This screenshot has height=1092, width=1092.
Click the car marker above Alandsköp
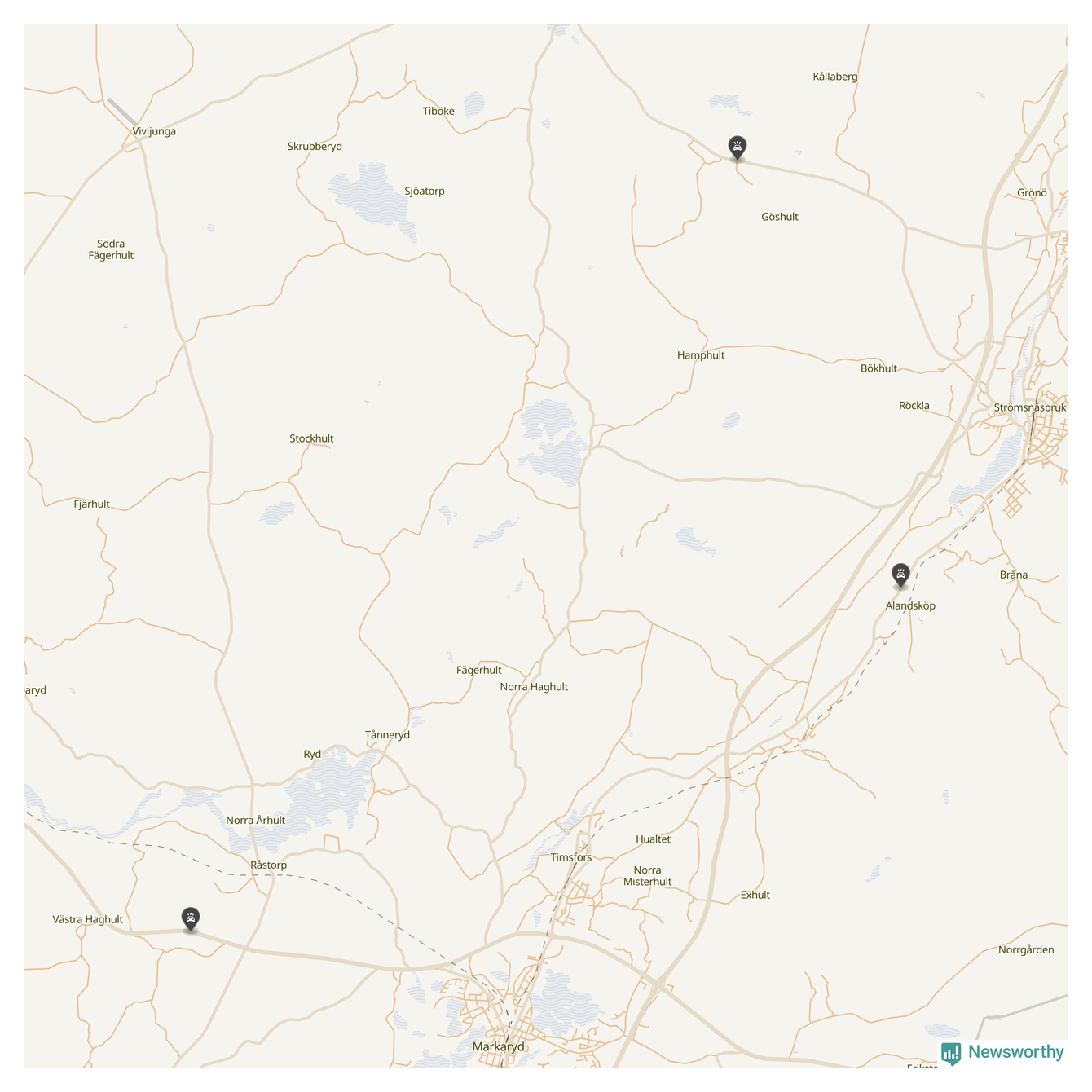900,575
